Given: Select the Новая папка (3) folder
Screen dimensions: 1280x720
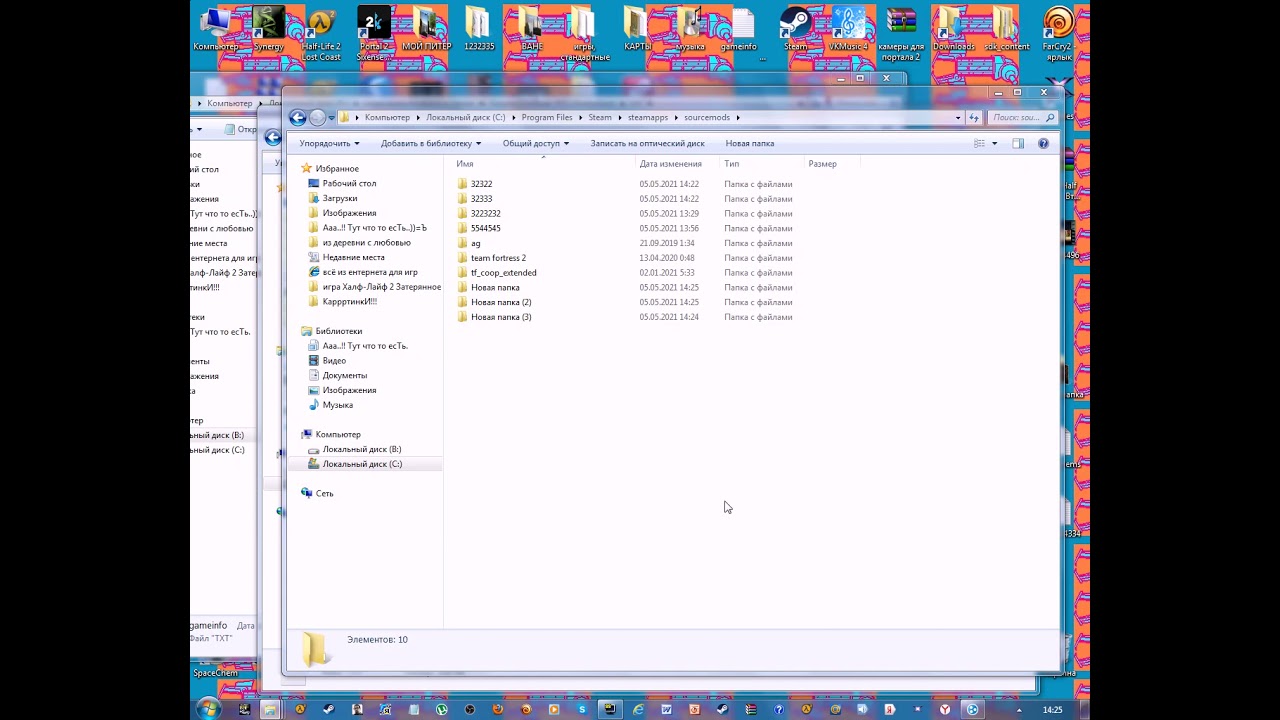Looking at the screenshot, I should click(500, 317).
